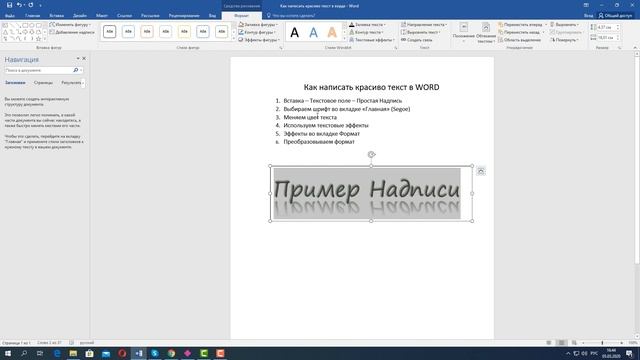Screen dimensions: 640x360
Task: Open Skype from taskbar
Action: coord(155,353)
